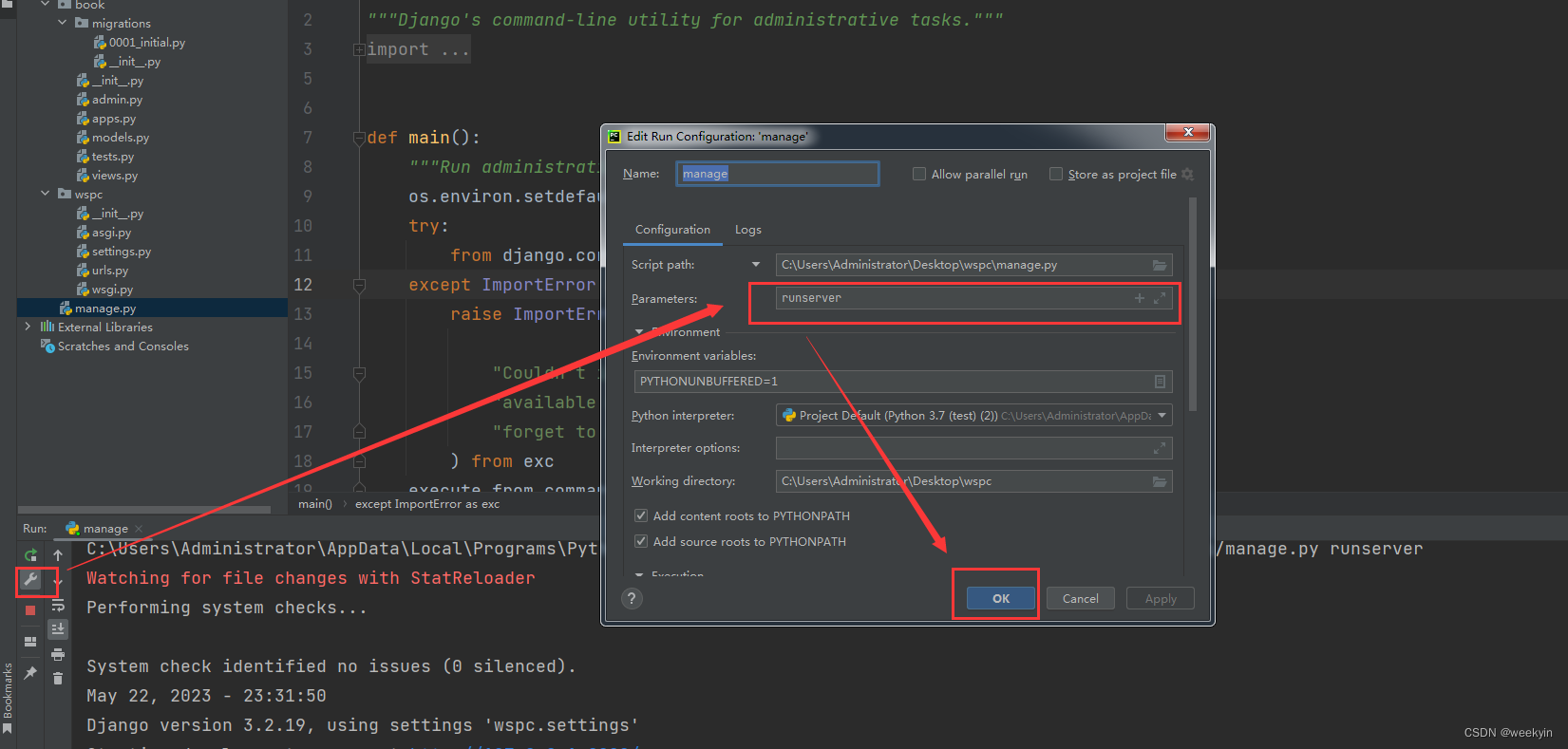Toggle scroll to end in Run console
Image resolution: width=1568 pixels, height=749 pixels.
(58, 628)
